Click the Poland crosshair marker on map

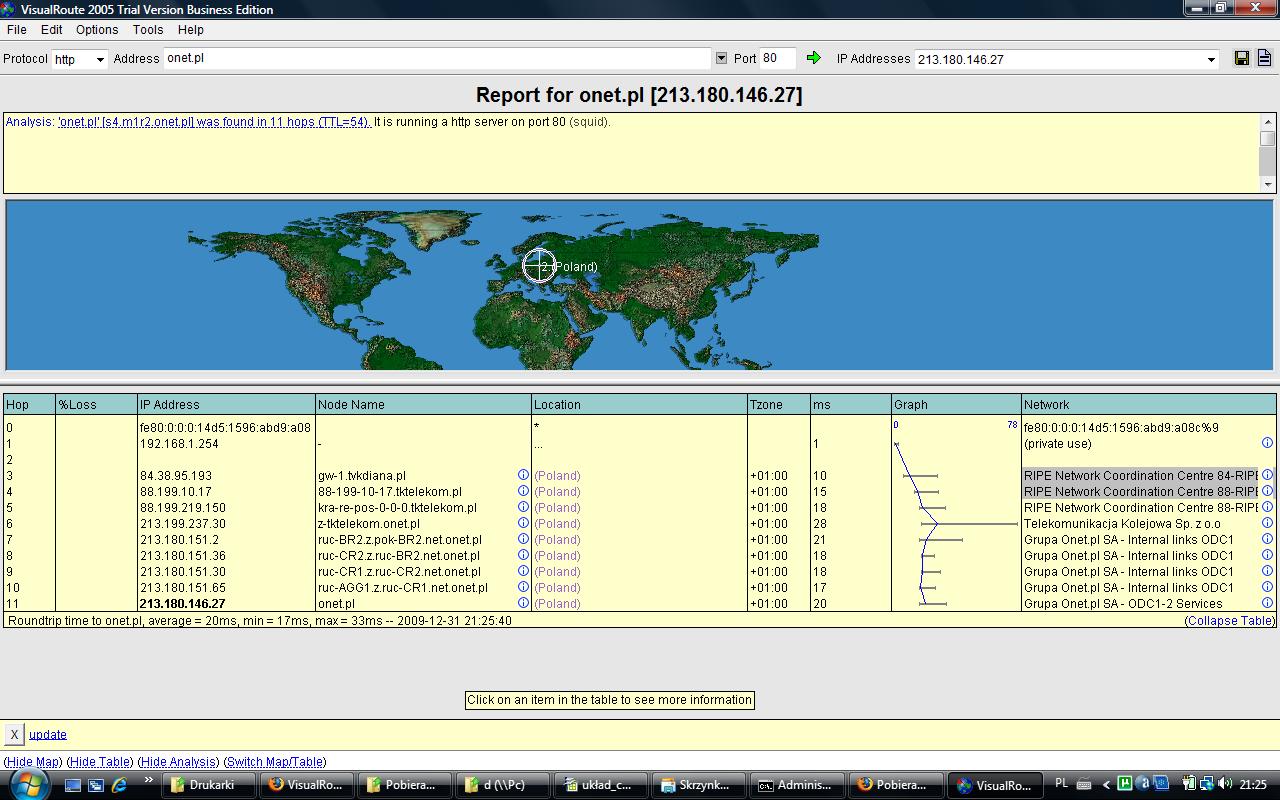[x=539, y=266]
